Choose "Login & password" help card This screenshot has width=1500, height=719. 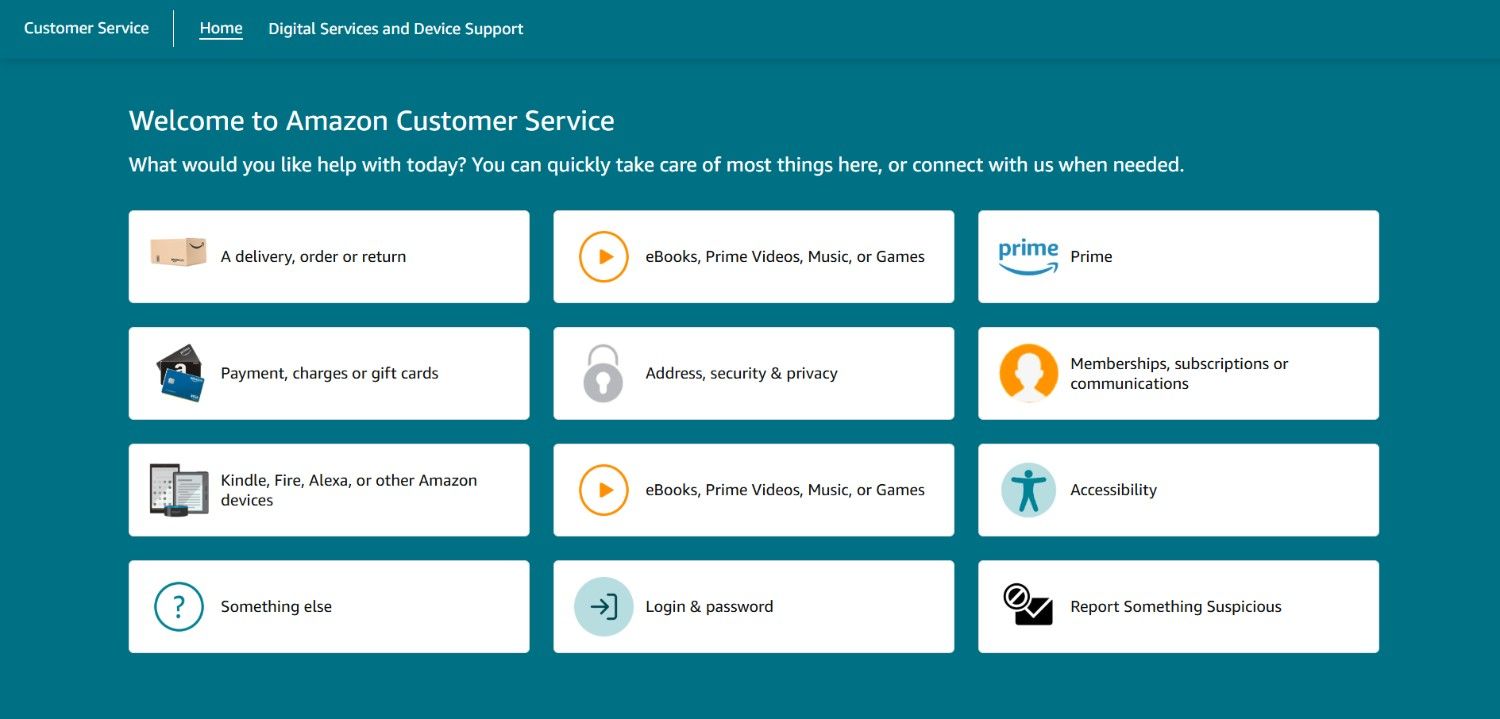click(x=753, y=607)
